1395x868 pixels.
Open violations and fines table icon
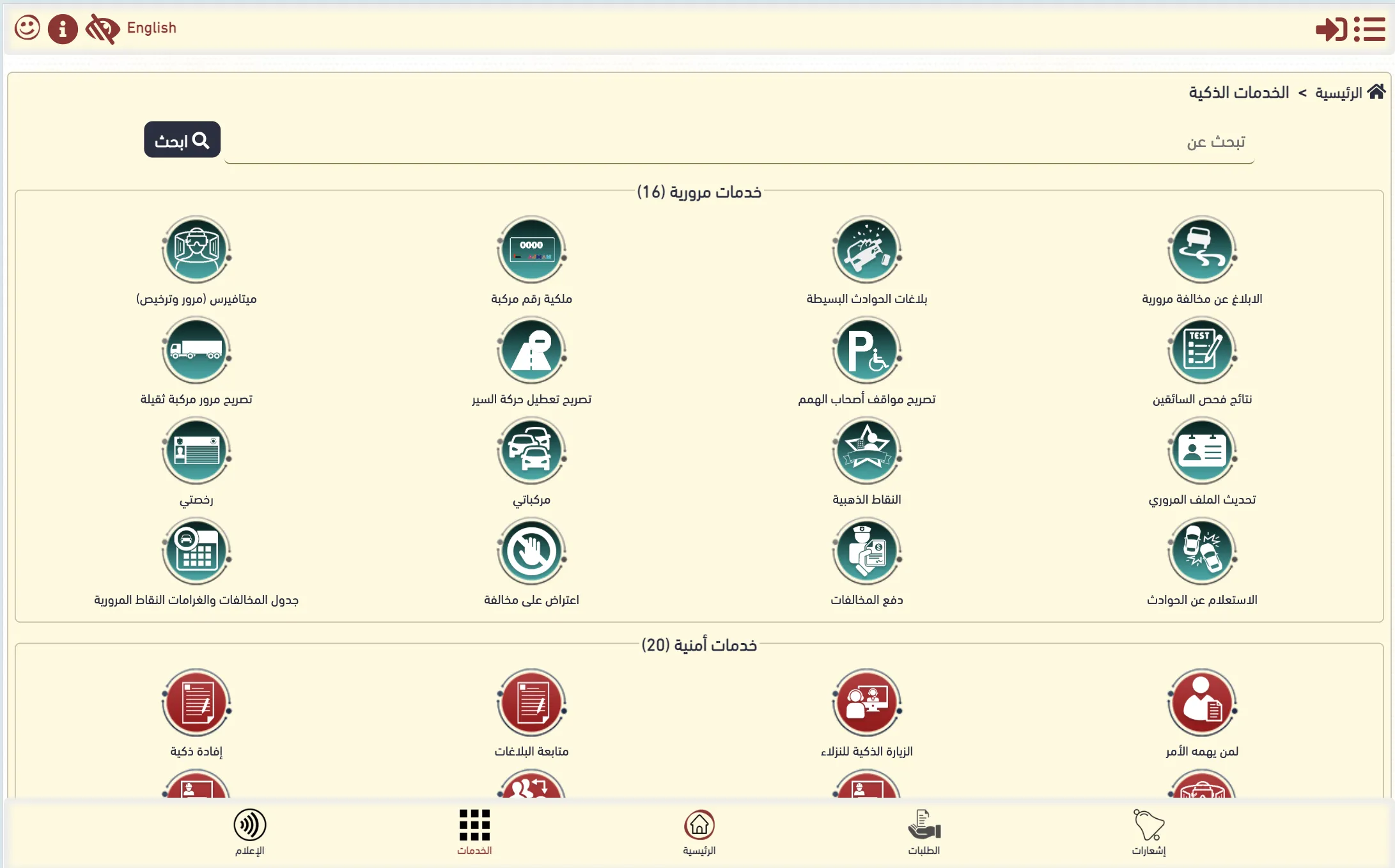(x=196, y=551)
